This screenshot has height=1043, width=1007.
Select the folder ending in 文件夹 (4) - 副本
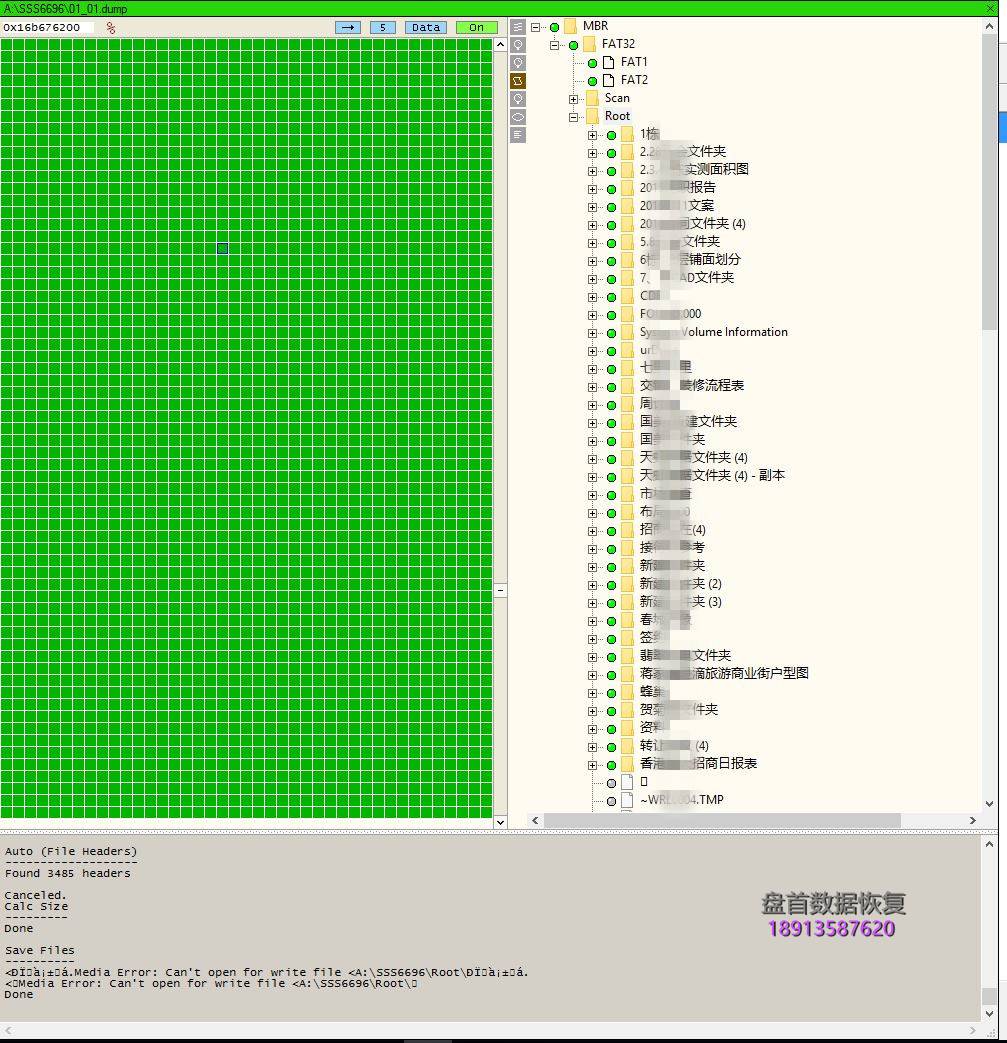pyautogui.click(x=712, y=476)
